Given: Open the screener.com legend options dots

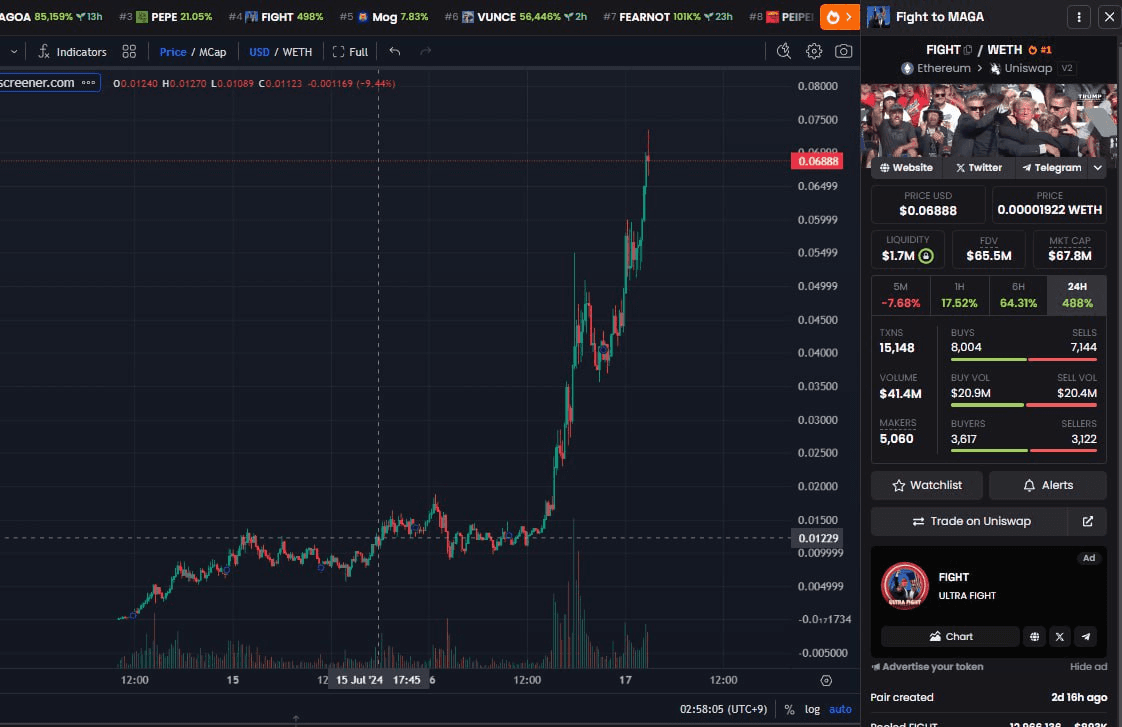Looking at the screenshot, I should point(89,82).
